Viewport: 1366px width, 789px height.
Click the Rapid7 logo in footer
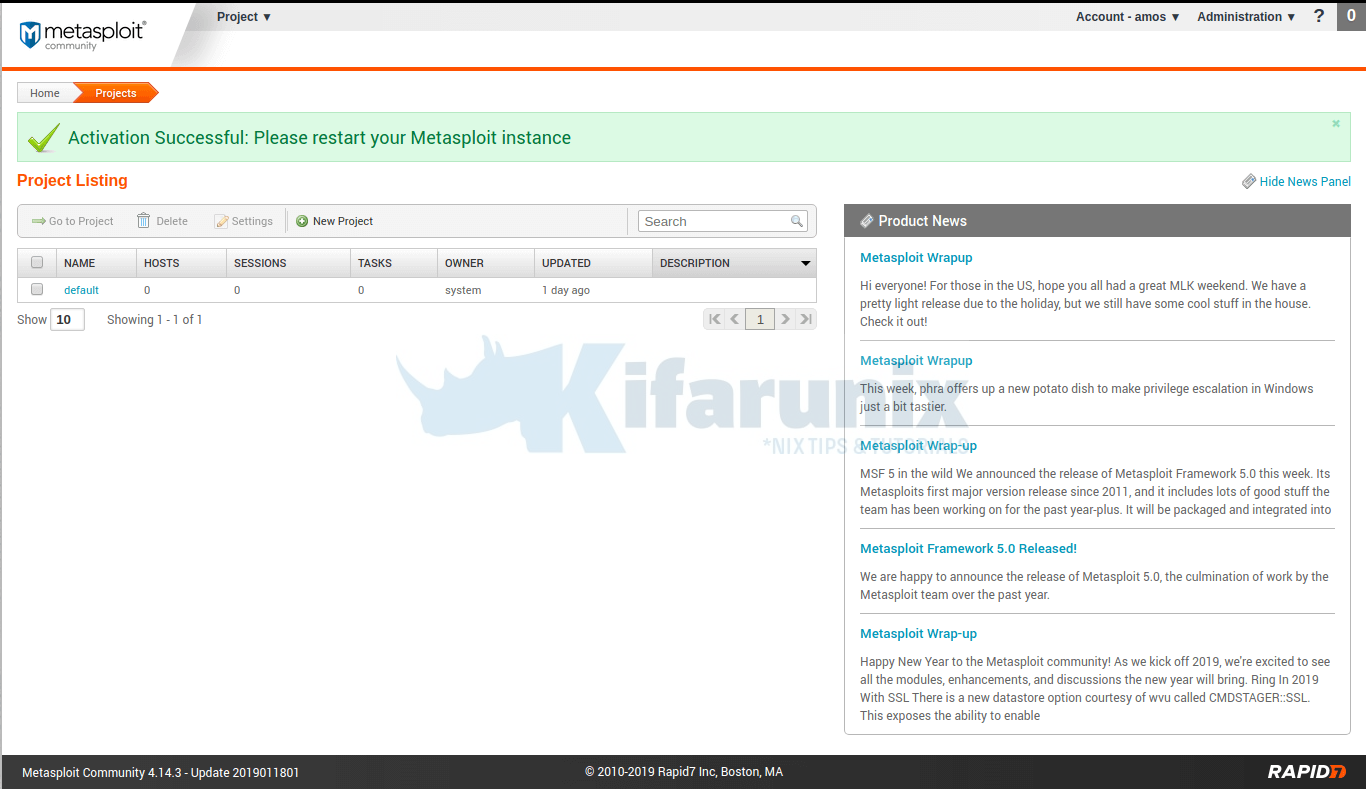1307,771
